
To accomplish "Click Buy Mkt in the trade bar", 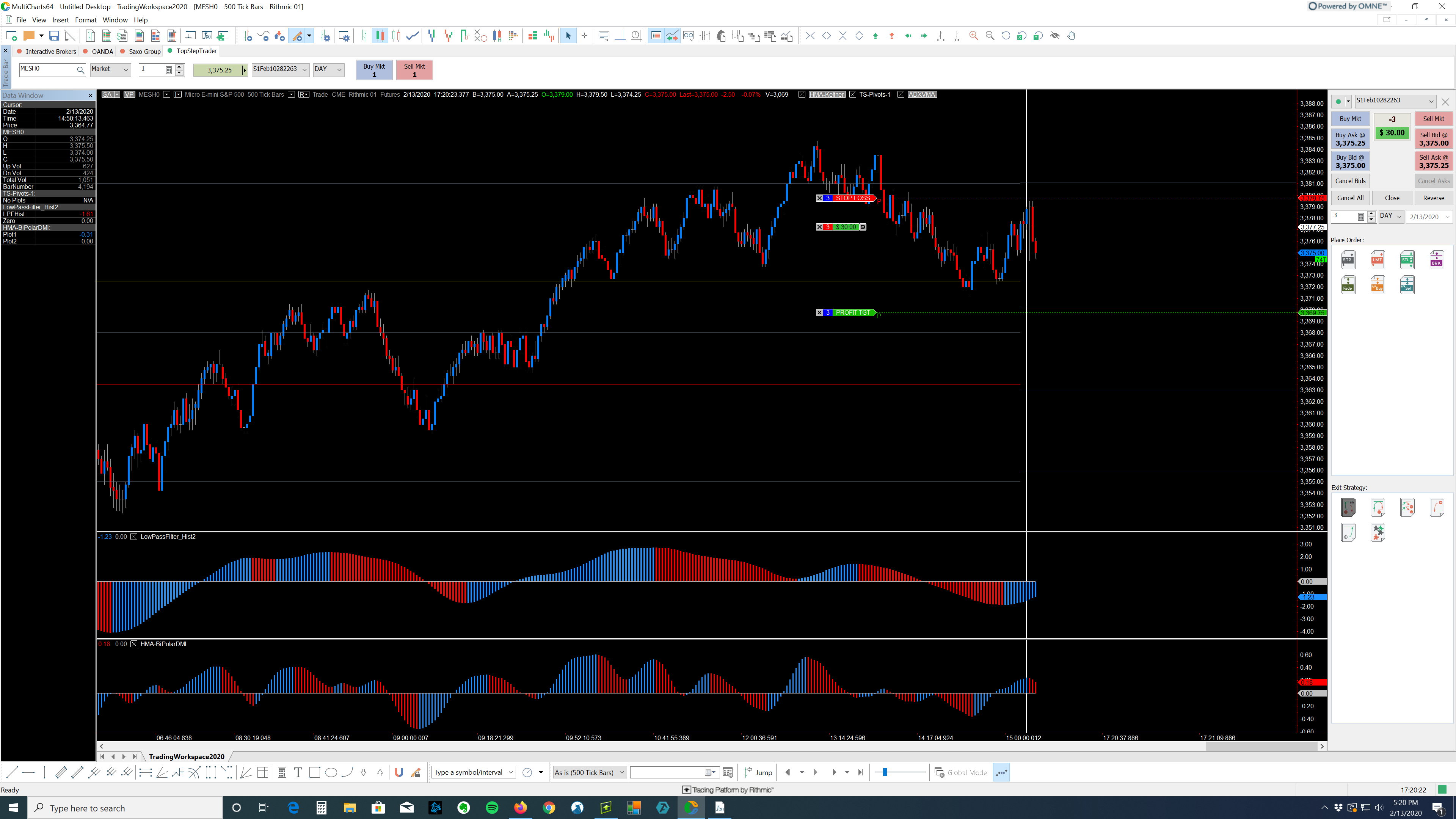I will pos(373,70).
